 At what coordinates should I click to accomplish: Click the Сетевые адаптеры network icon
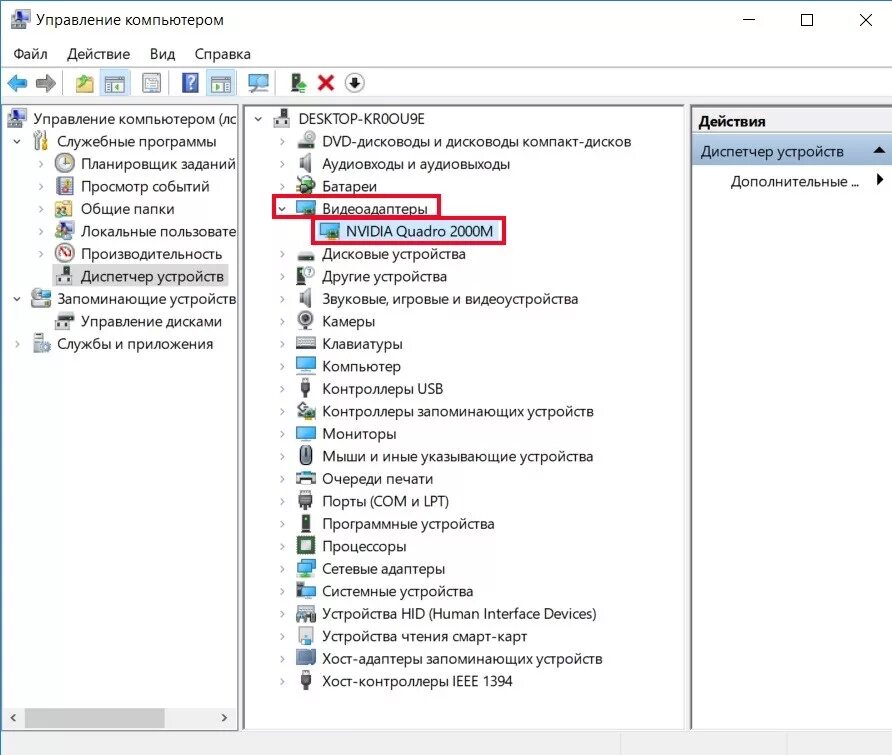point(305,568)
